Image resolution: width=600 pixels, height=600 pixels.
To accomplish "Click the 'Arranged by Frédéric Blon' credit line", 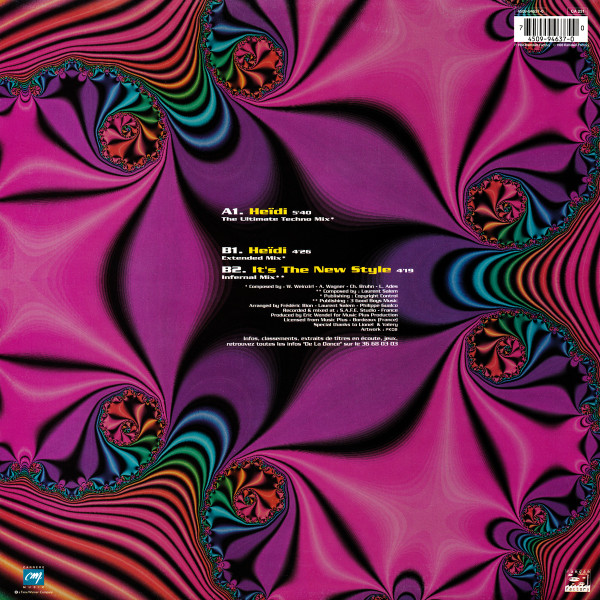I will coord(323,306).
